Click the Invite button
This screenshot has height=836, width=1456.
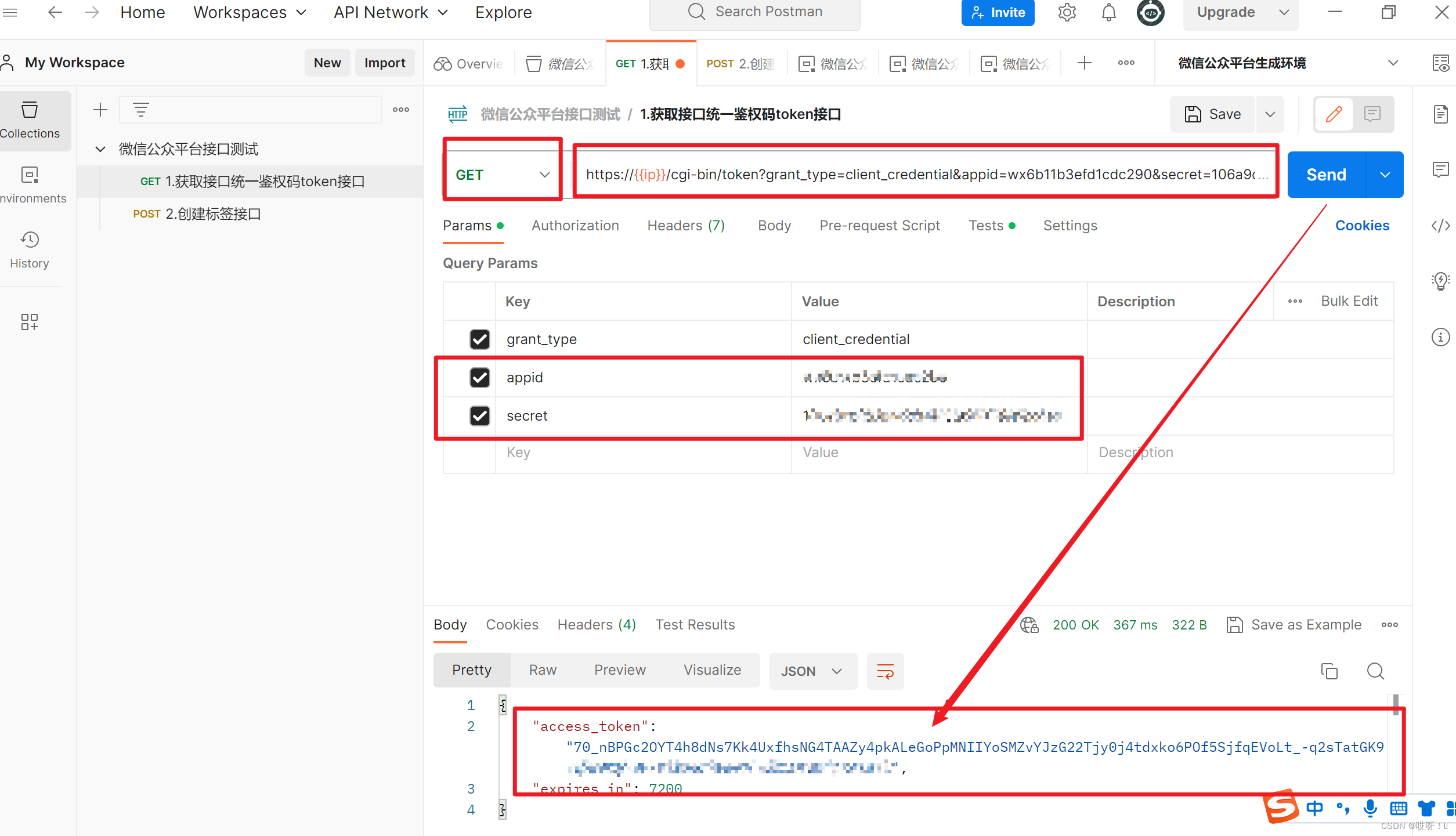click(998, 12)
